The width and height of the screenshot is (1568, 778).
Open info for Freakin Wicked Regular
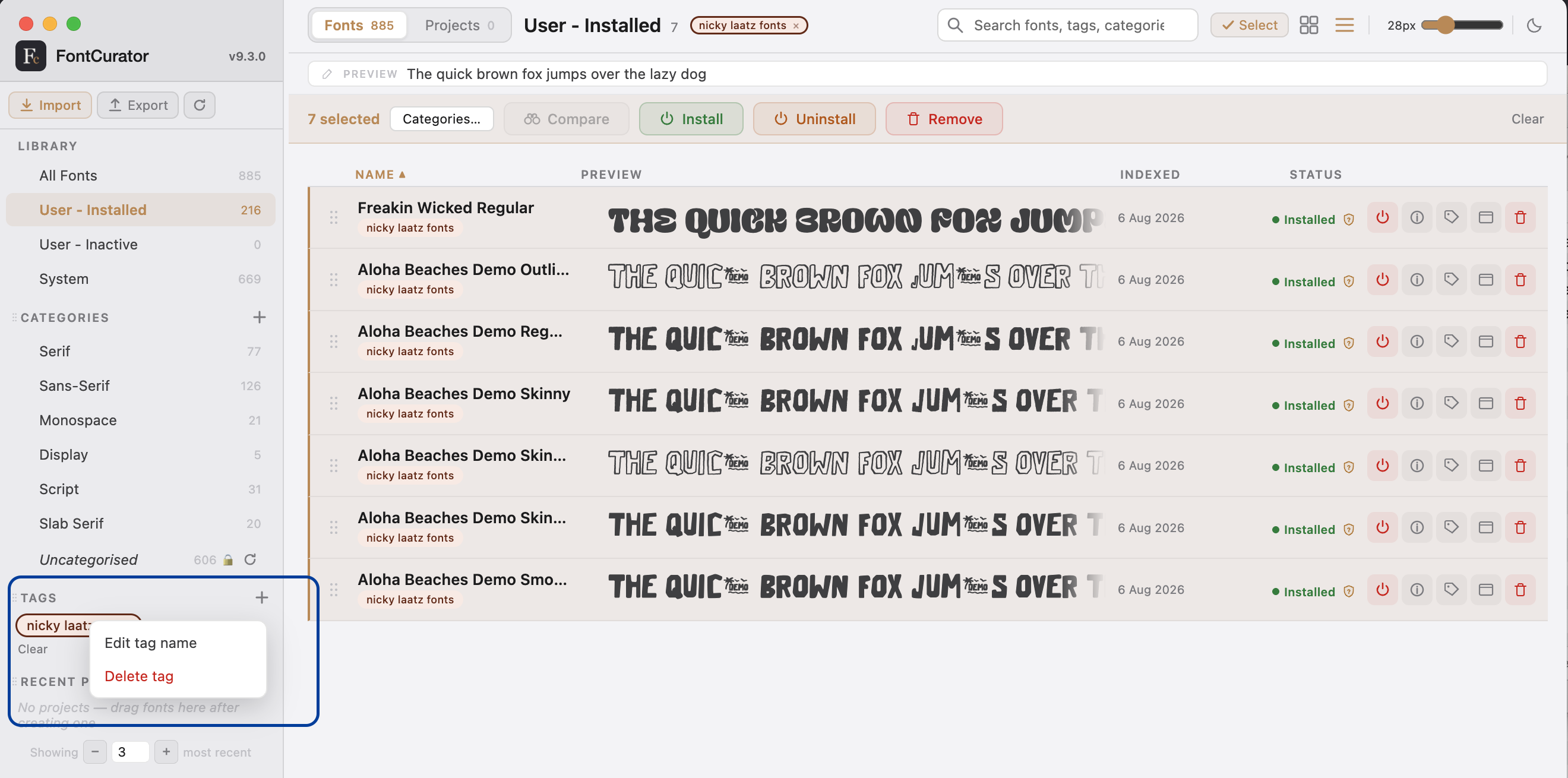[1417, 217]
